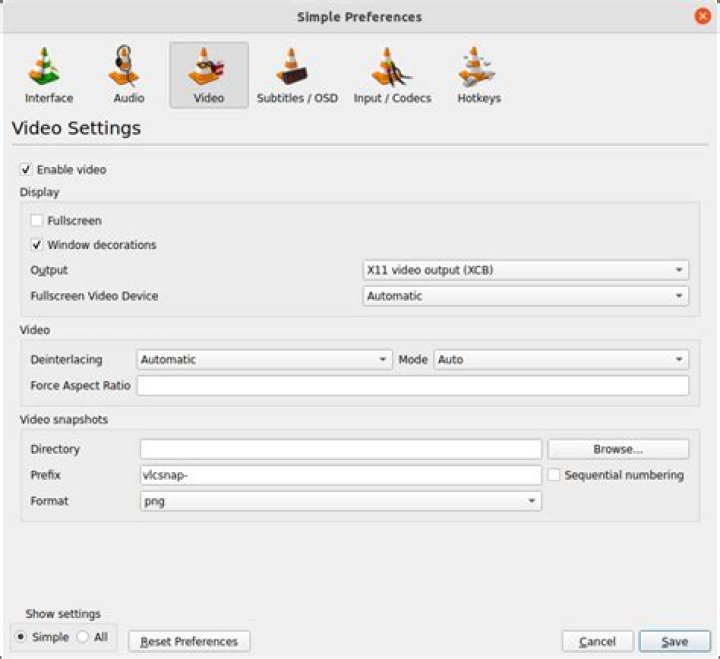The image size is (720, 659).
Task: Enable Sequential numbering for snapshots
Action: pyautogui.click(x=554, y=475)
